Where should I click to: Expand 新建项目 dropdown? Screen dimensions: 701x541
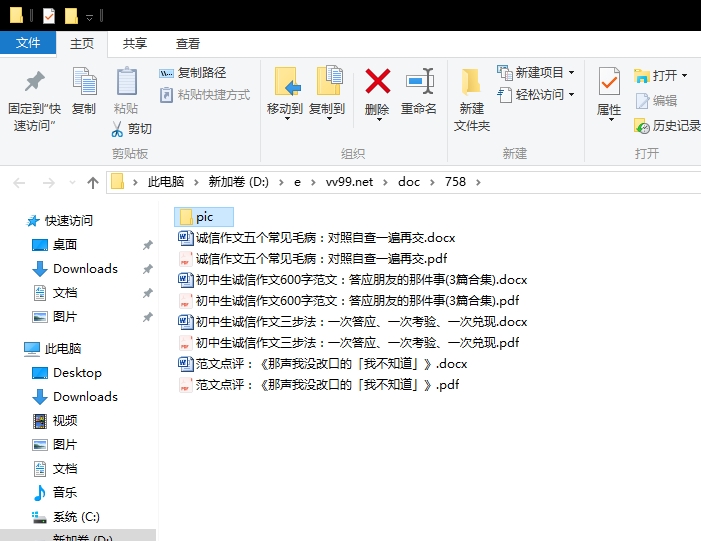pos(571,72)
